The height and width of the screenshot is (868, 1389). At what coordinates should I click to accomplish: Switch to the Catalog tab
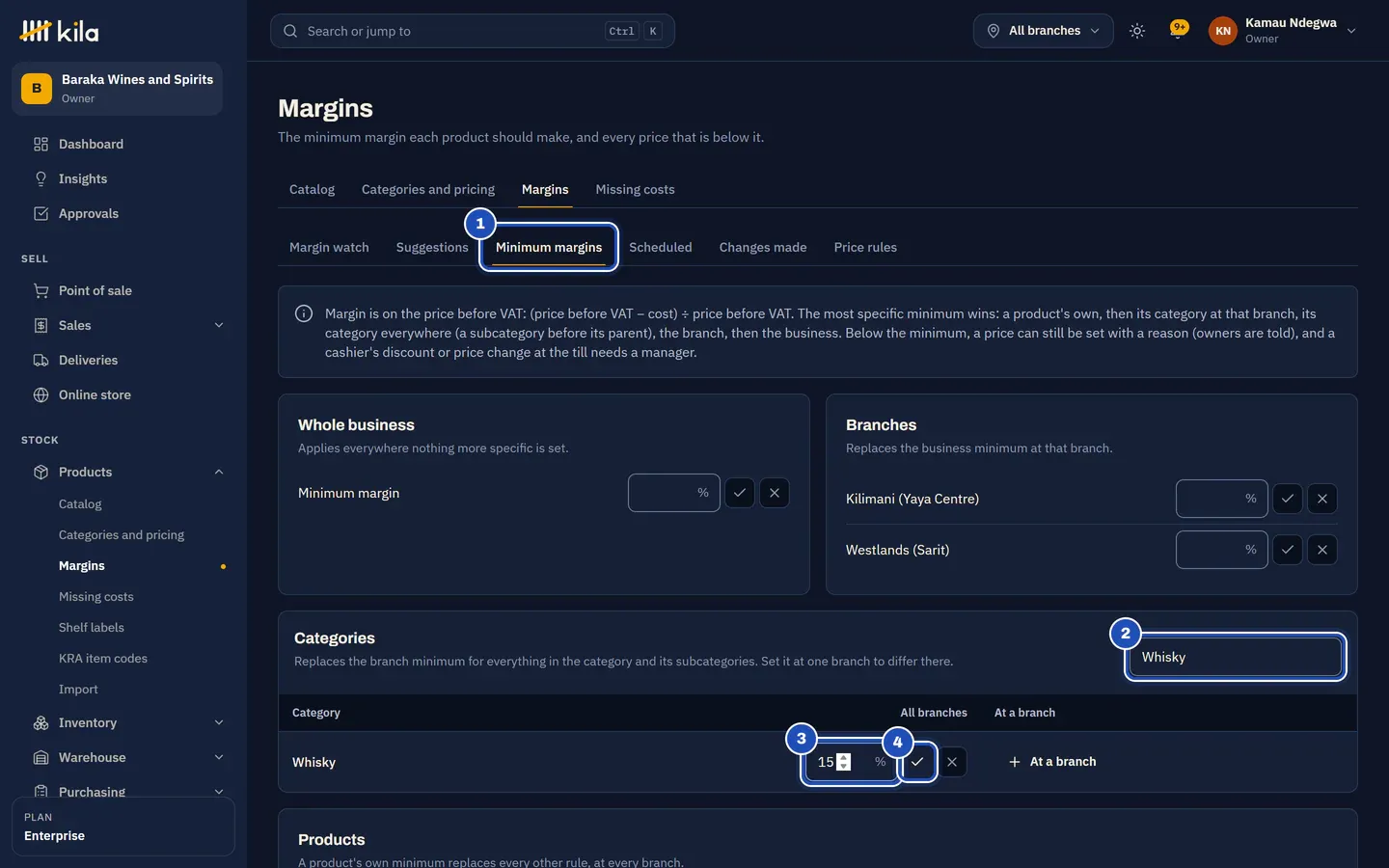(312, 189)
